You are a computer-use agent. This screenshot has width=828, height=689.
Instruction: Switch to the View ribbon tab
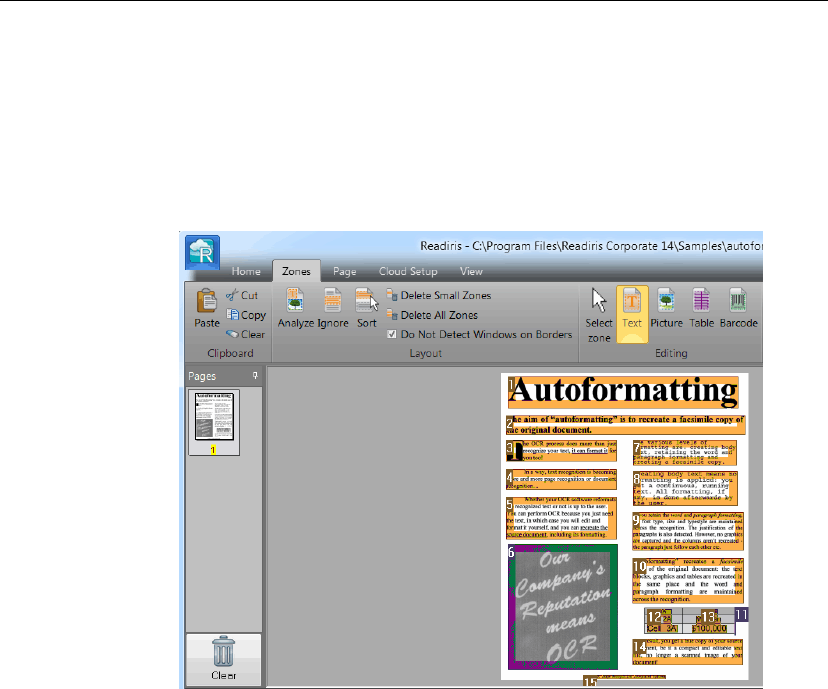pos(471,271)
